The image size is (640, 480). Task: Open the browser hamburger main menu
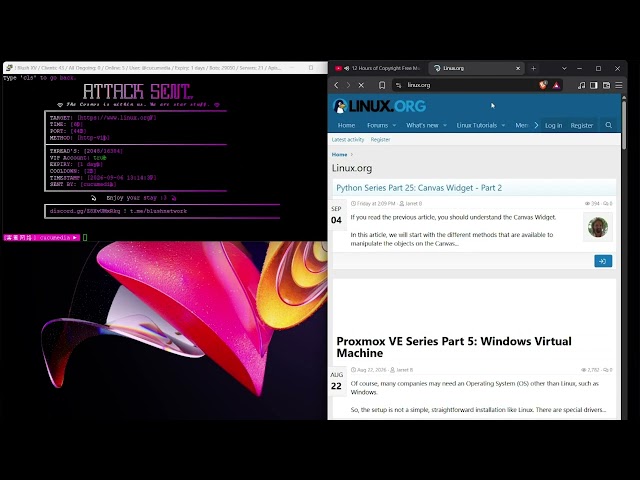pos(619,85)
